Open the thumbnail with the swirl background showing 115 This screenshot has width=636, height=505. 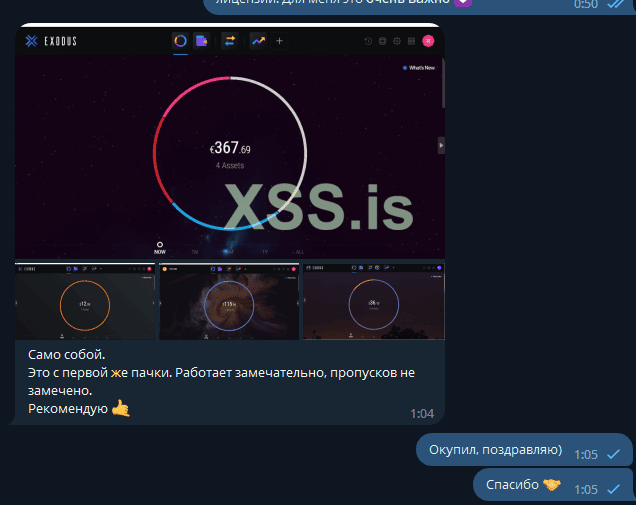click(x=229, y=301)
